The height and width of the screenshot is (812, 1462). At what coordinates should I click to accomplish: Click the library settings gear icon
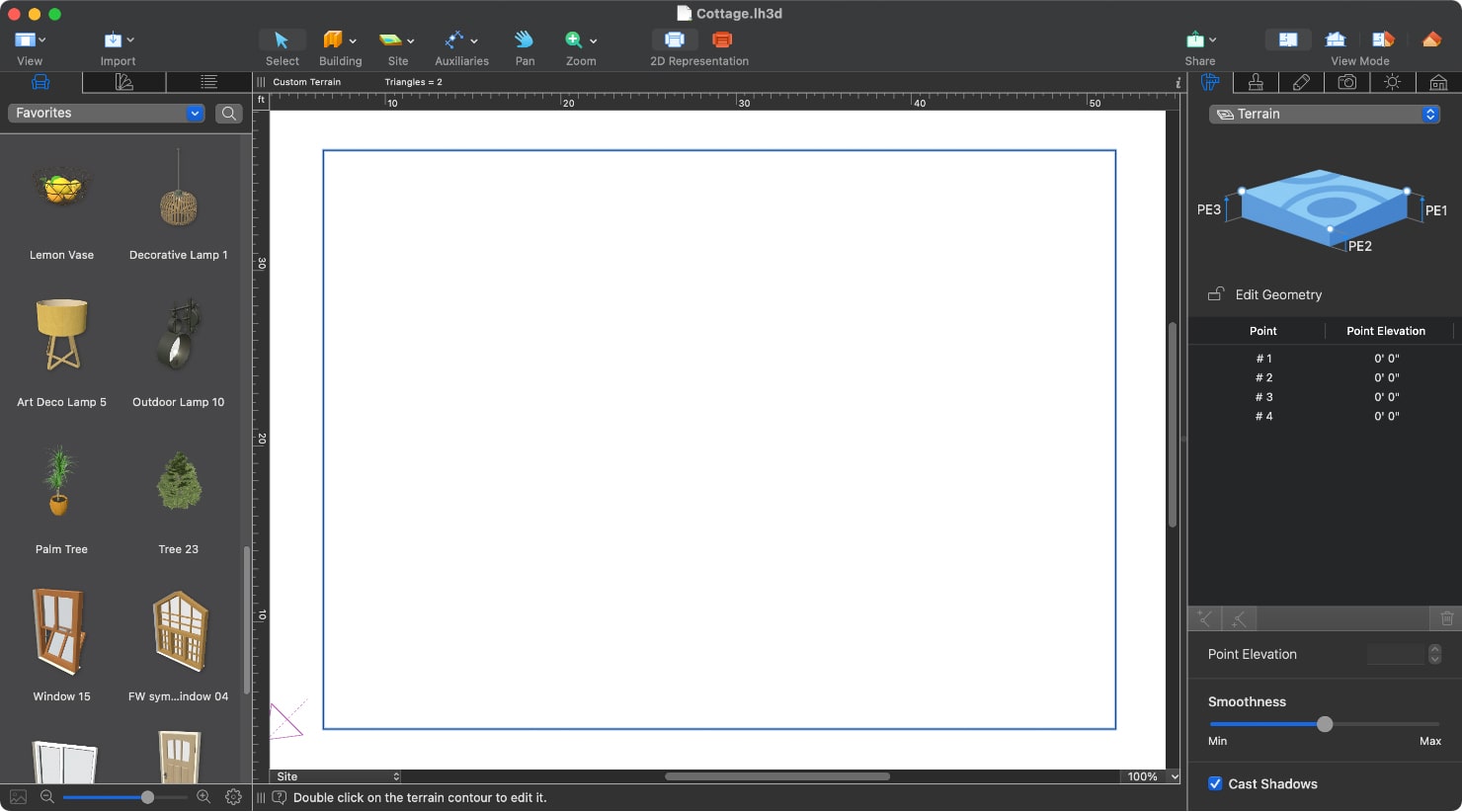233,796
